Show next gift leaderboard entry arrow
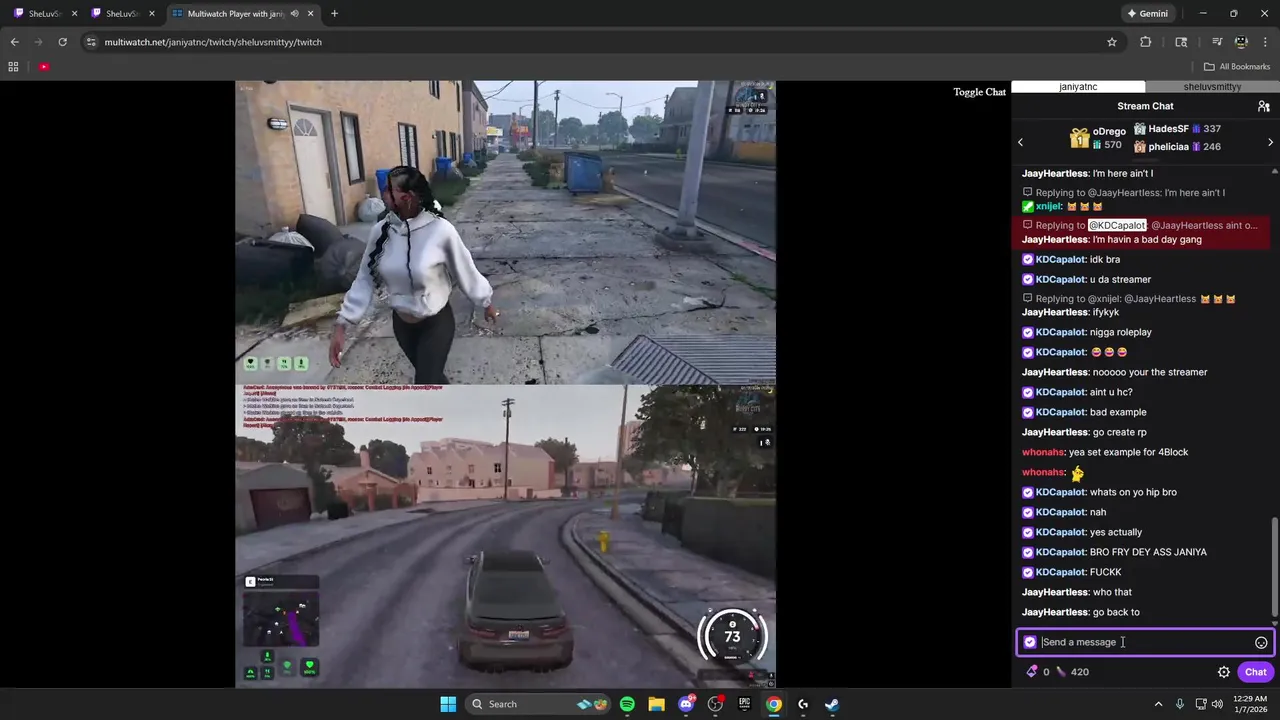Image resolution: width=1280 pixels, height=720 pixels. (1270, 142)
